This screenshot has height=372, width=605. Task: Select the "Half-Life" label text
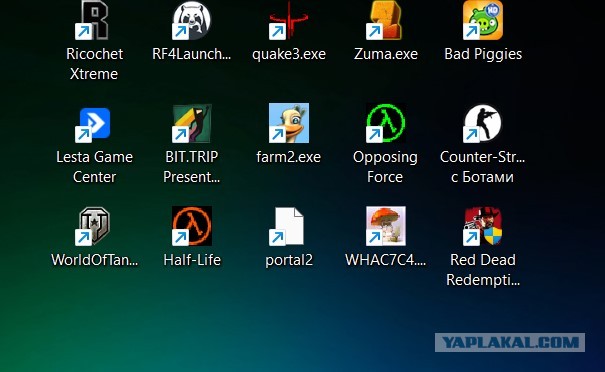coord(192,260)
